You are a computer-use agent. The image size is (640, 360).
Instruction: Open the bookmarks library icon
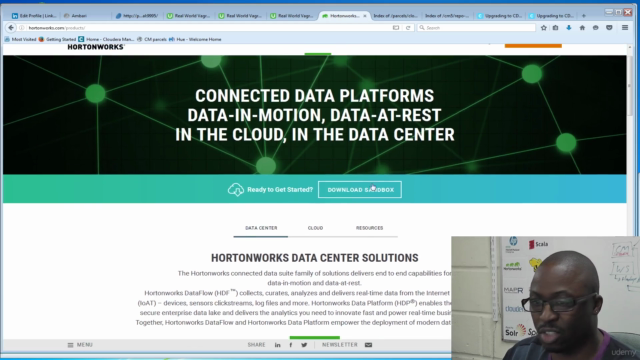tap(556, 28)
